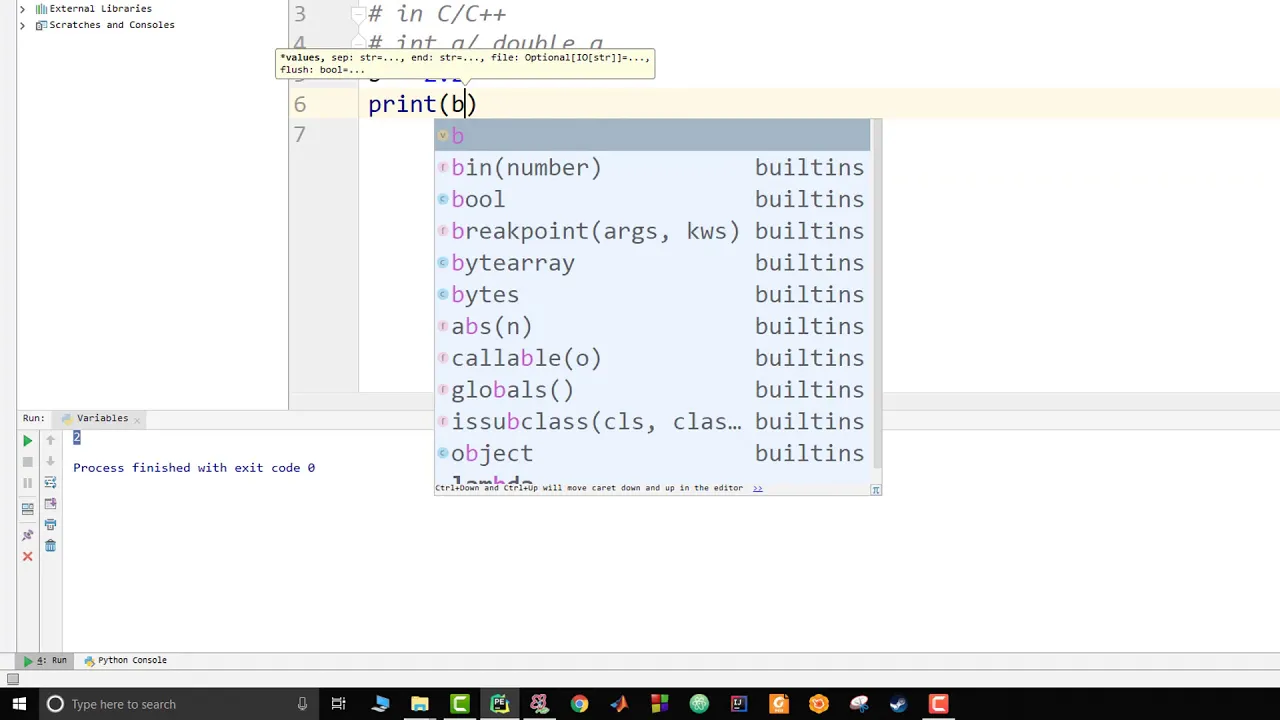Open File Explorer from taskbar
Image resolution: width=1280 pixels, height=720 pixels.
tap(419, 704)
